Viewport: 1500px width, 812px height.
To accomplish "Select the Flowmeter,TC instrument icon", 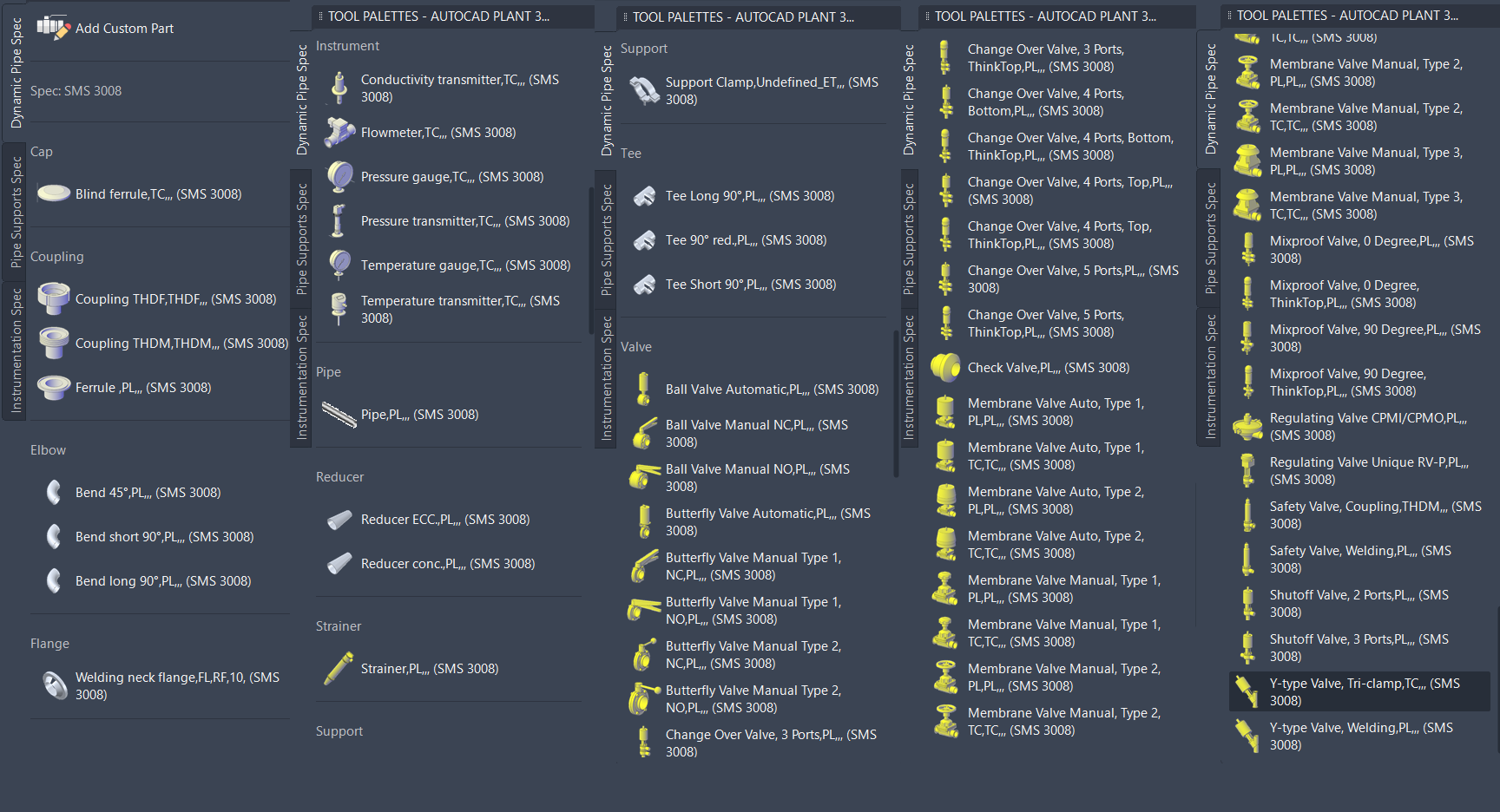I will pyautogui.click(x=339, y=132).
